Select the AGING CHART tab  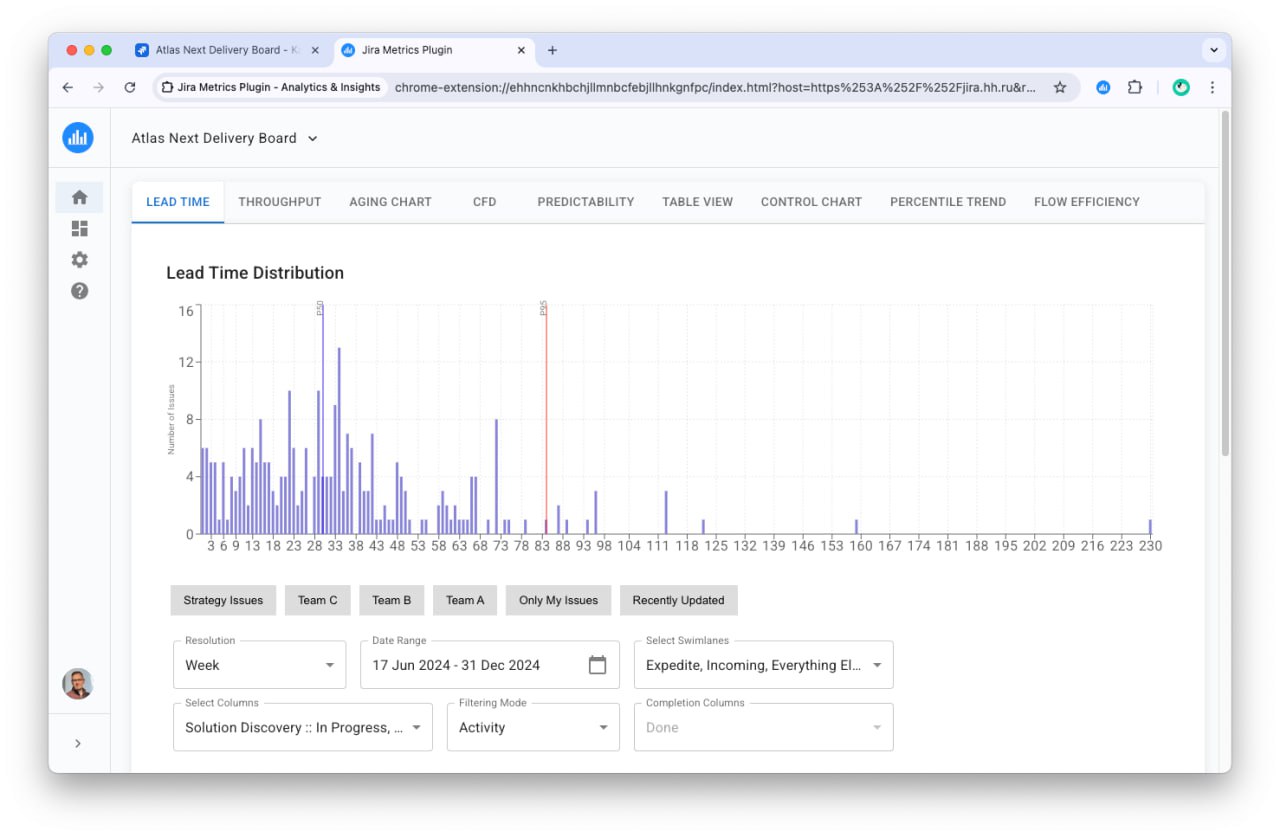coord(390,202)
